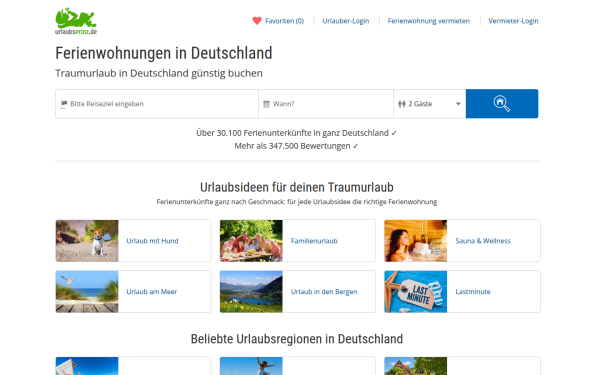Open the Last Minute tag thumbnail
The width and height of the screenshot is (600, 375).
(416, 292)
